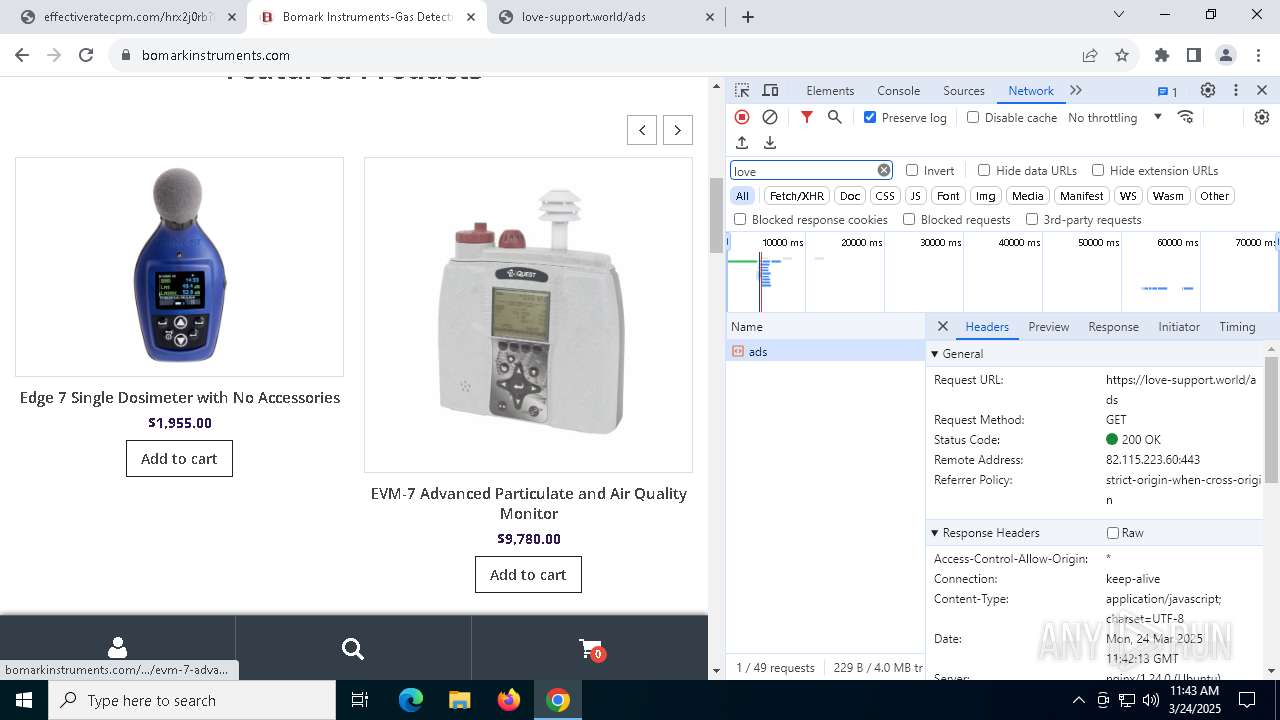Open the Response tab
This screenshot has height=720, width=1280.
[1113, 327]
